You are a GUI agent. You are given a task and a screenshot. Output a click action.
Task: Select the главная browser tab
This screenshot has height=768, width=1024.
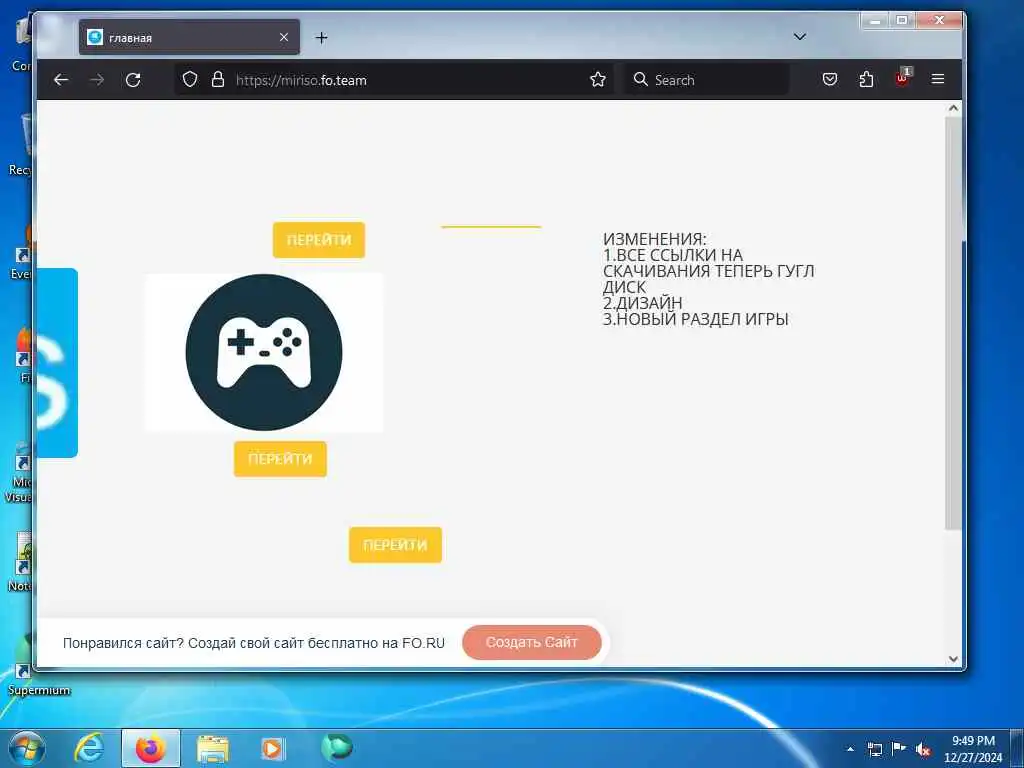pyautogui.click(x=189, y=37)
